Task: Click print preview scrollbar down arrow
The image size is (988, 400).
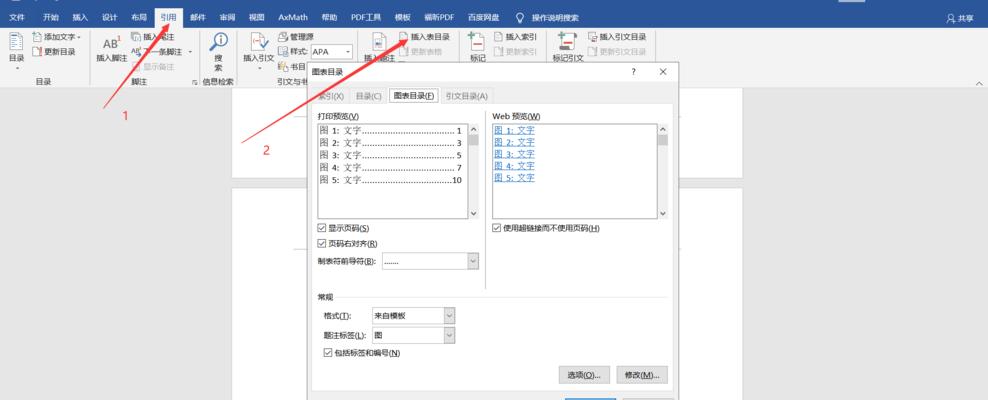Action: click(x=474, y=214)
